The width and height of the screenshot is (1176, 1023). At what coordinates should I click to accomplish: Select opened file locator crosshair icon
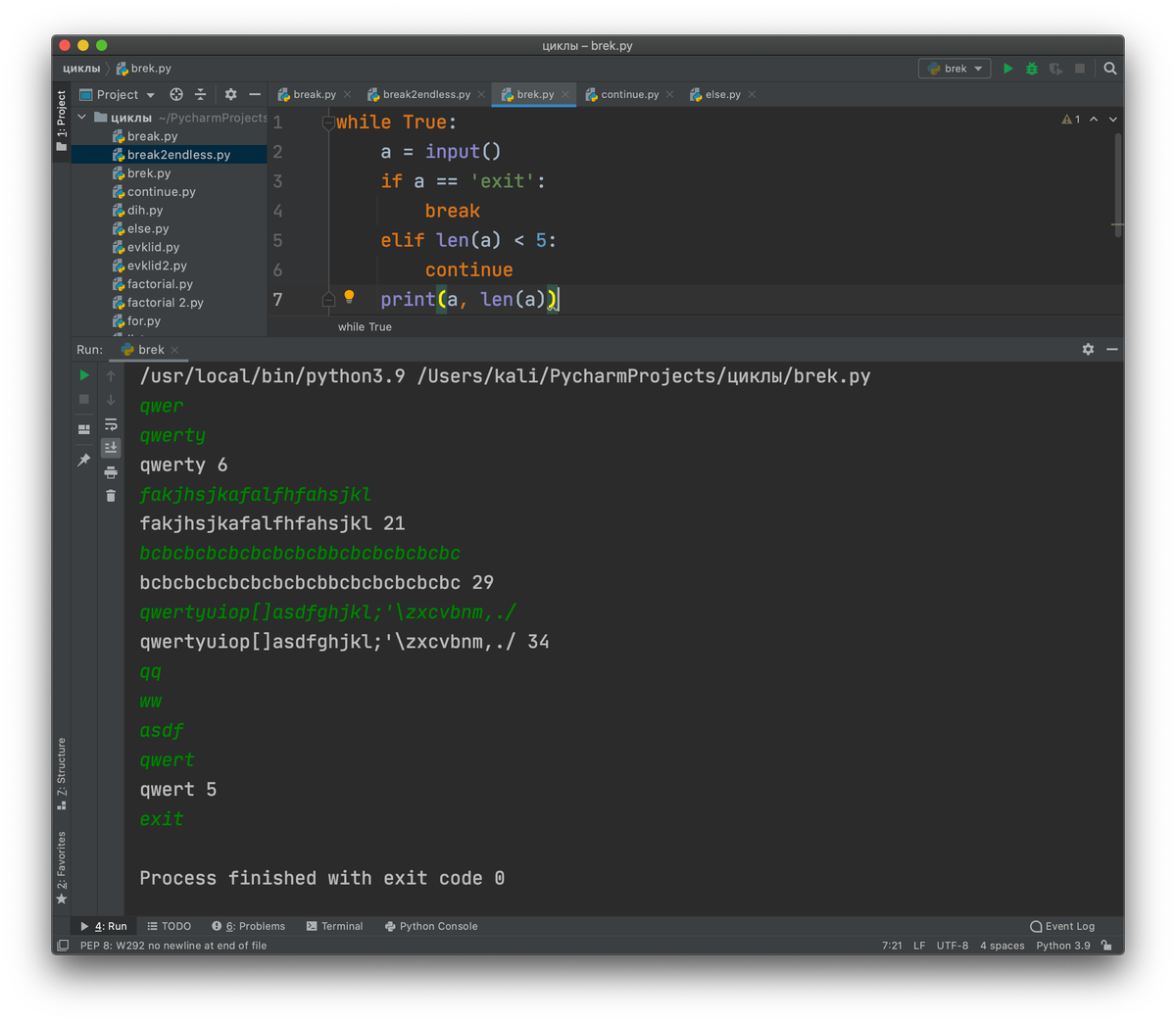click(176, 94)
